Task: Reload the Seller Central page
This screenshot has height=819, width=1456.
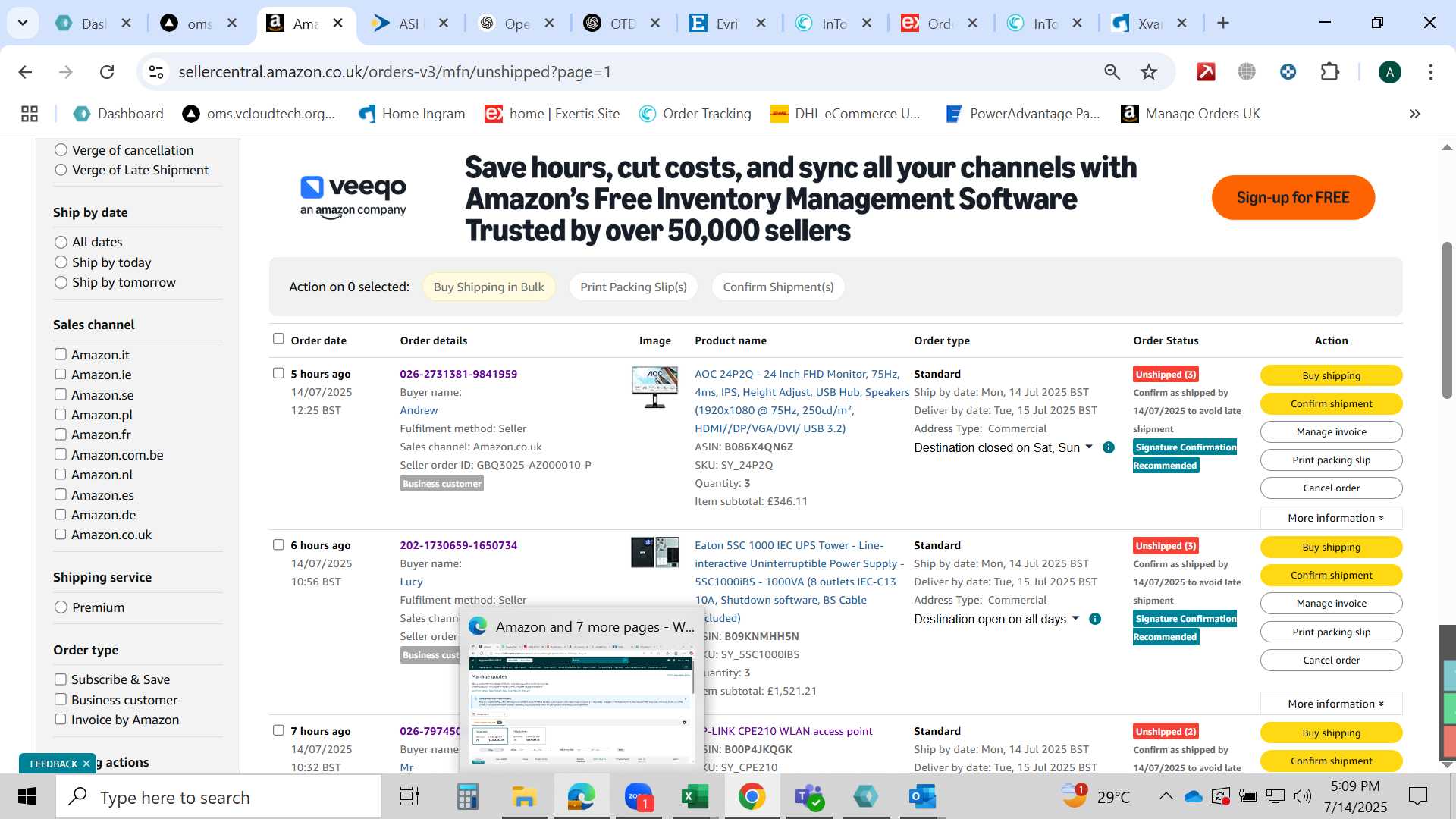Action: [x=107, y=72]
